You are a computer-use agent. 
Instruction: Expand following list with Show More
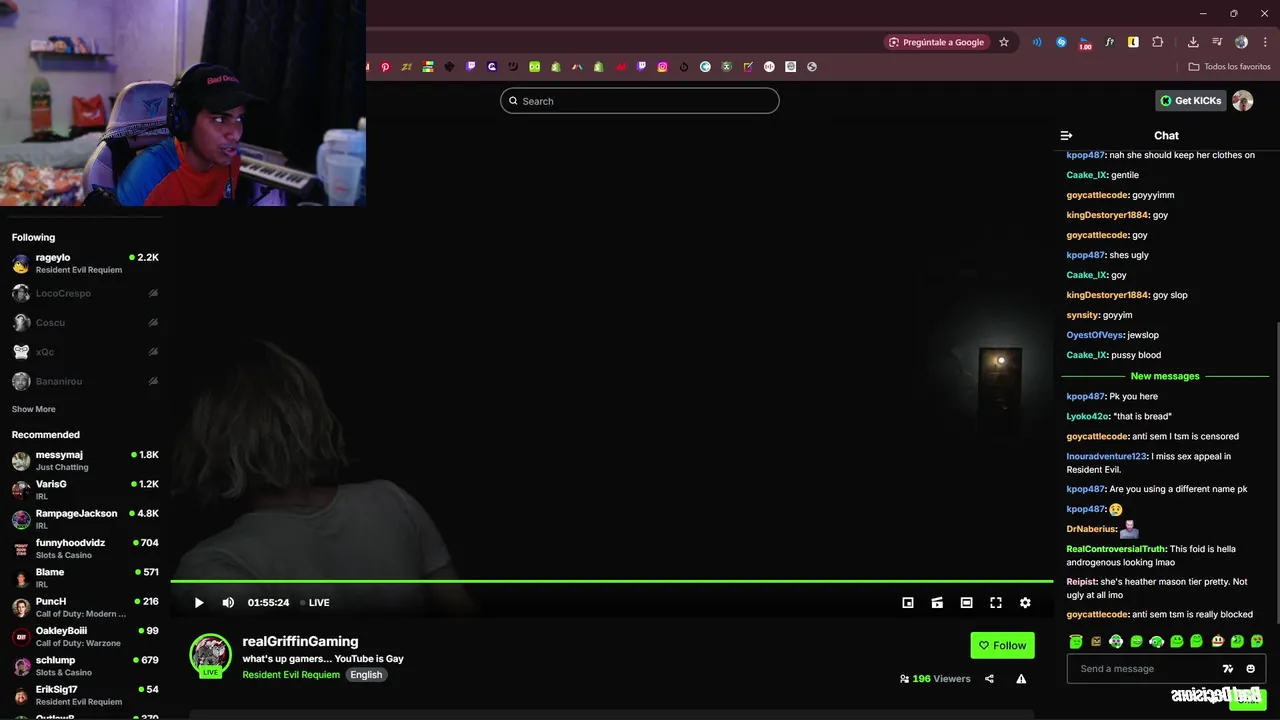click(33, 409)
